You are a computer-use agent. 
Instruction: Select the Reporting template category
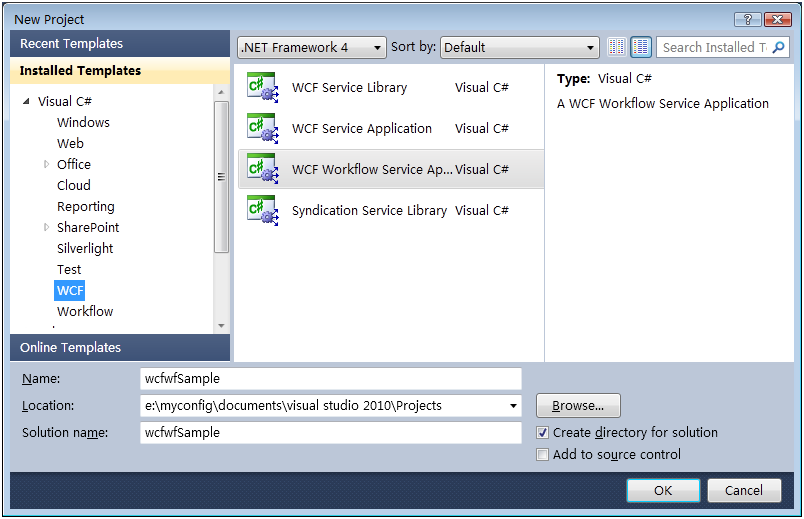point(86,207)
